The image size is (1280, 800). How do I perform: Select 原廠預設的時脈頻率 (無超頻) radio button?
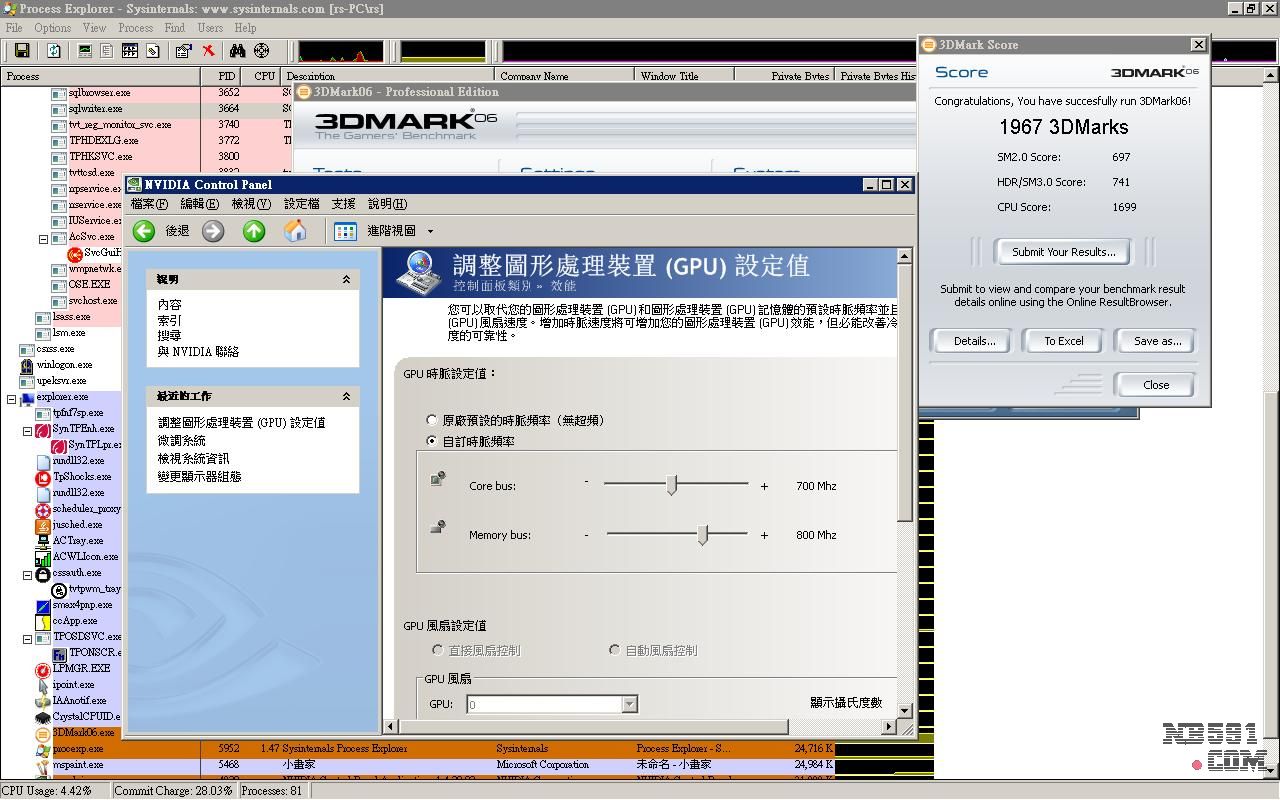(x=432, y=421)
